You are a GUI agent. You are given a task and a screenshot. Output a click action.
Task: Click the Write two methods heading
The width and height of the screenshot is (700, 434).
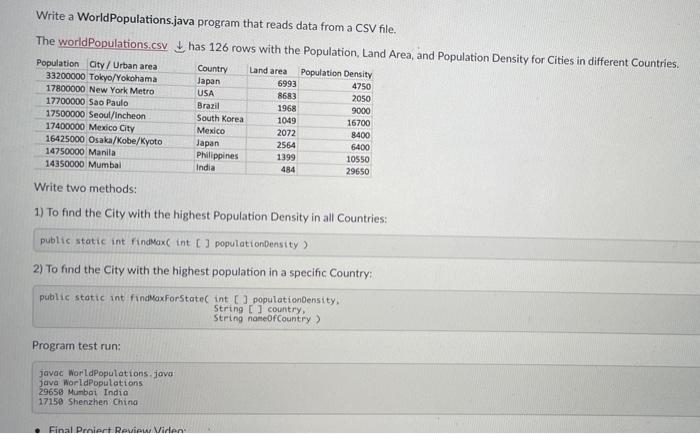[85, 188]
